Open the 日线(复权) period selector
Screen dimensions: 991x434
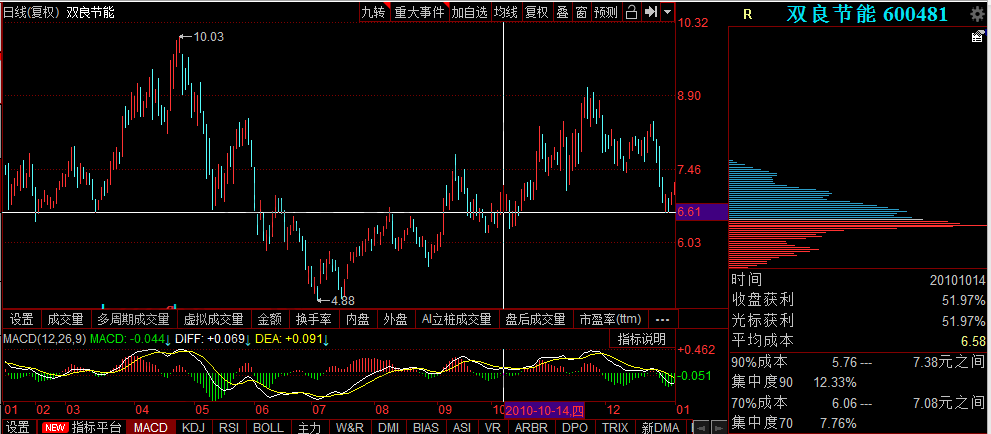(32, 12)
